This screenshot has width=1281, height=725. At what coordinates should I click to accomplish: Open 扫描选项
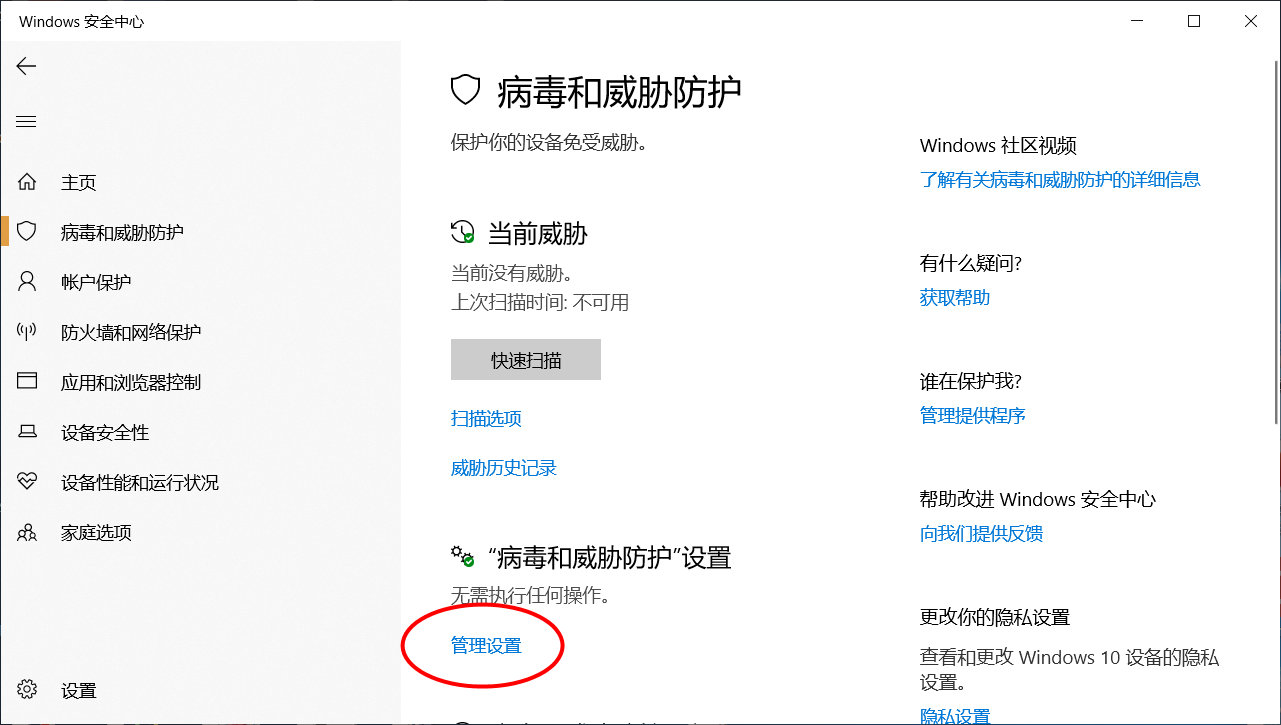pyautogui.click(x=486, y=418)
